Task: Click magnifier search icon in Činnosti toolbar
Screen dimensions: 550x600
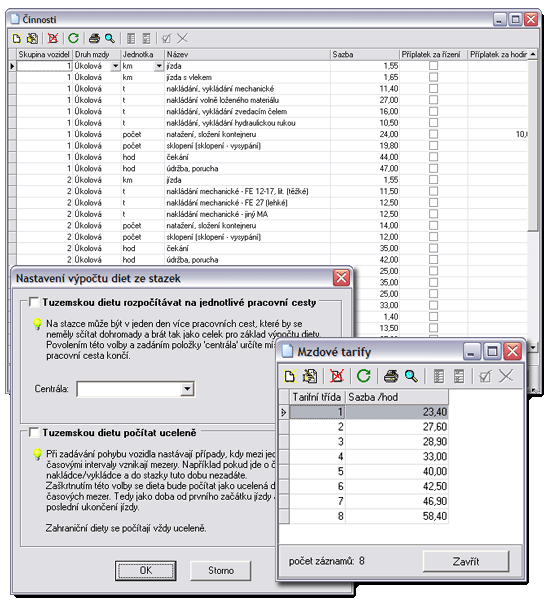Action: point(110,38)
